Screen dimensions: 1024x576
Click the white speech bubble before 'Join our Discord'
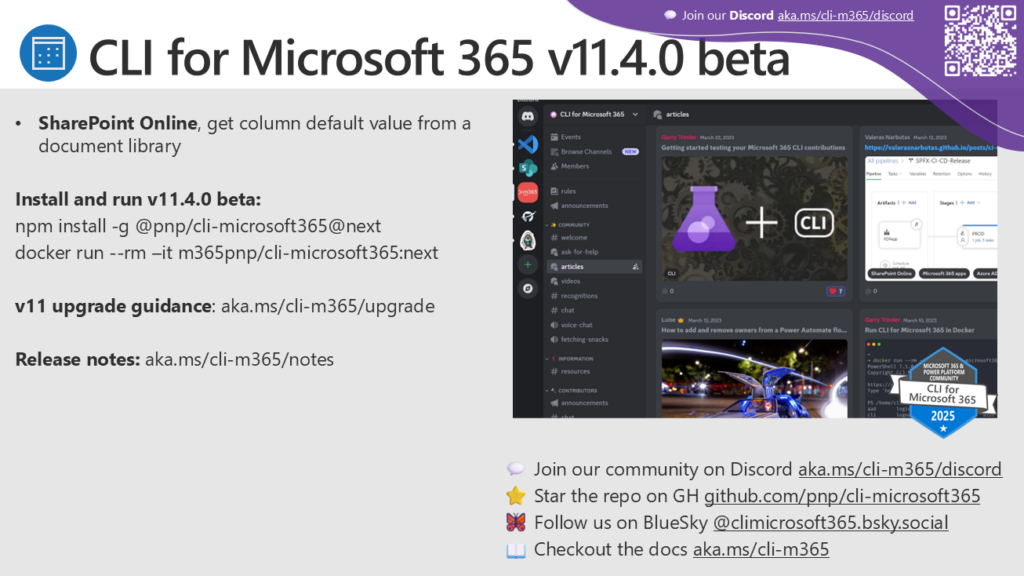(670, 15)
